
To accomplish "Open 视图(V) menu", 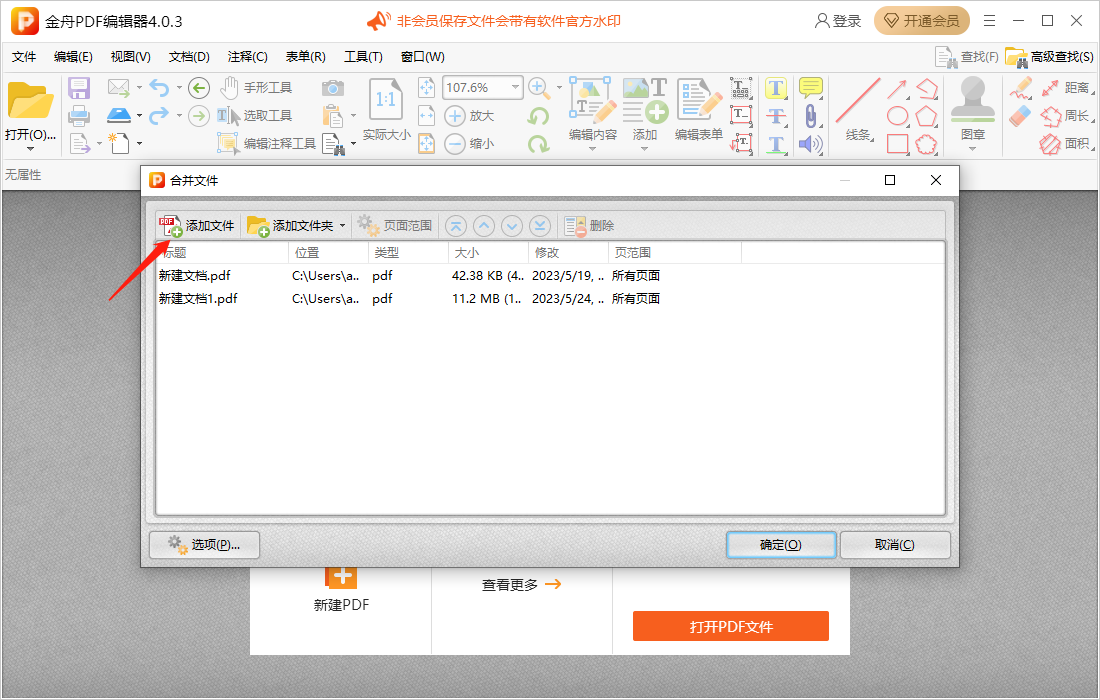I will [130, 57].
